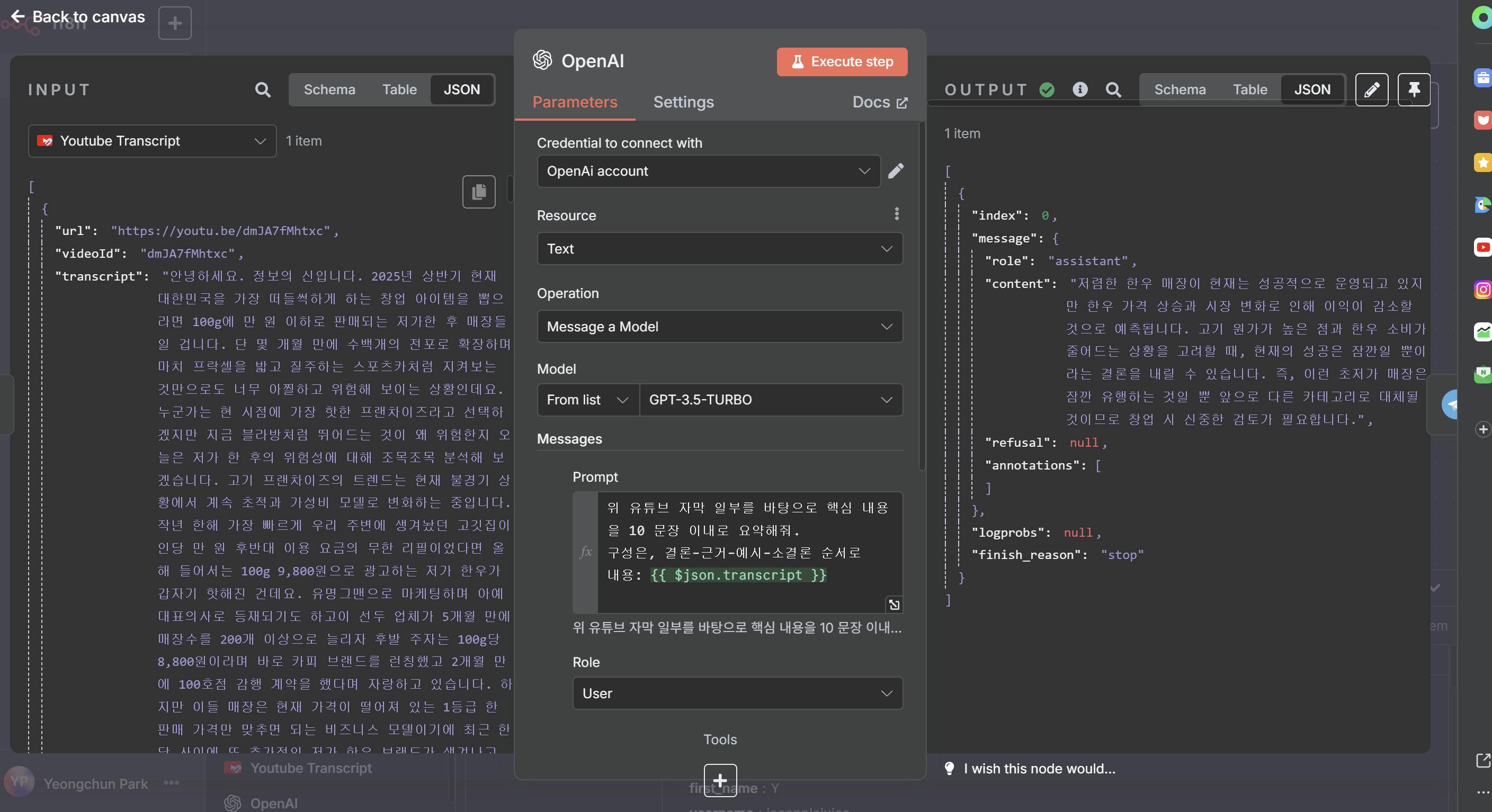Expand the prompt editor with the corner icon

(894, 605)
